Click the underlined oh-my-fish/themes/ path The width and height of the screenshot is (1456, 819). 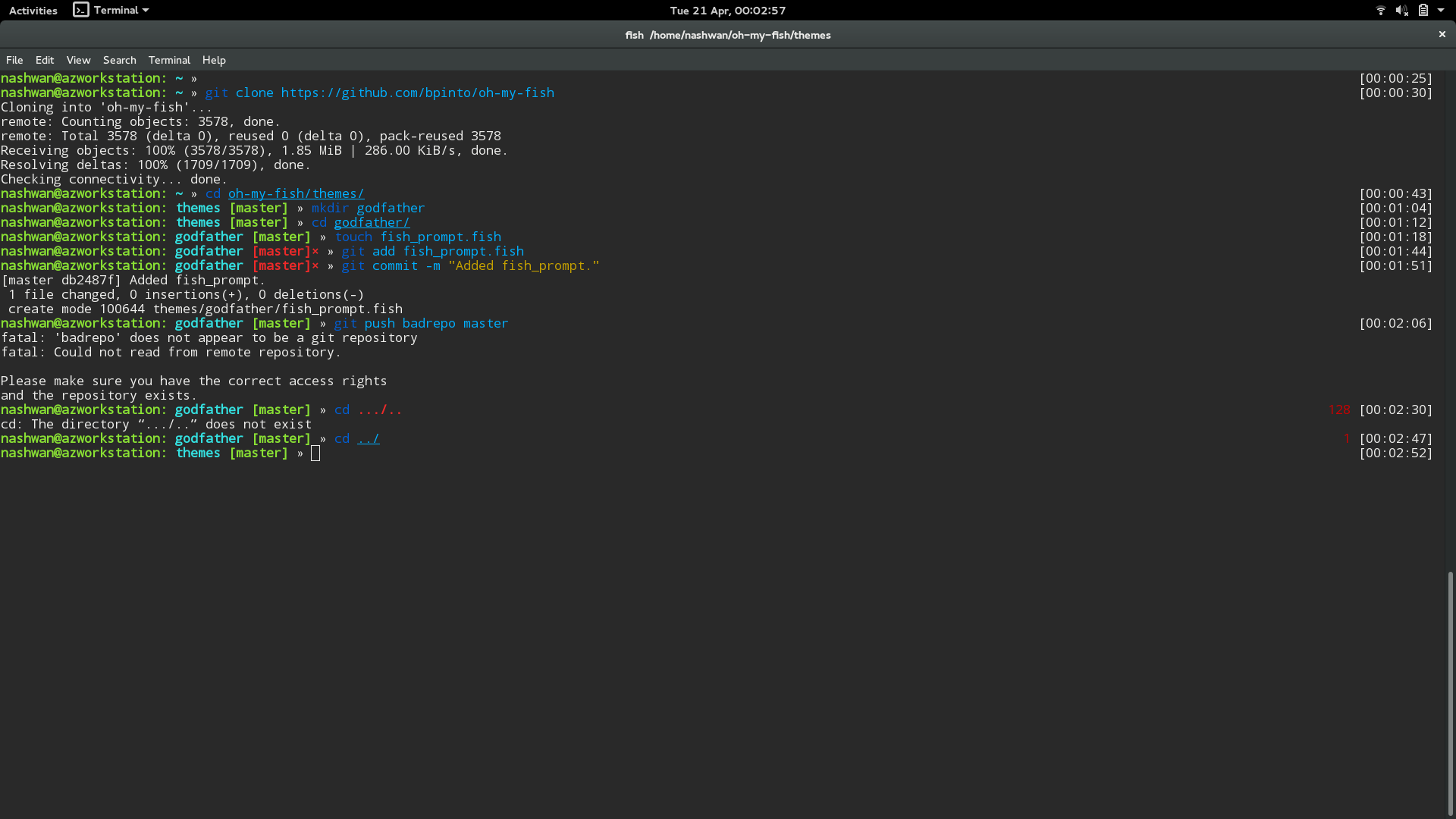click(296, 193)
